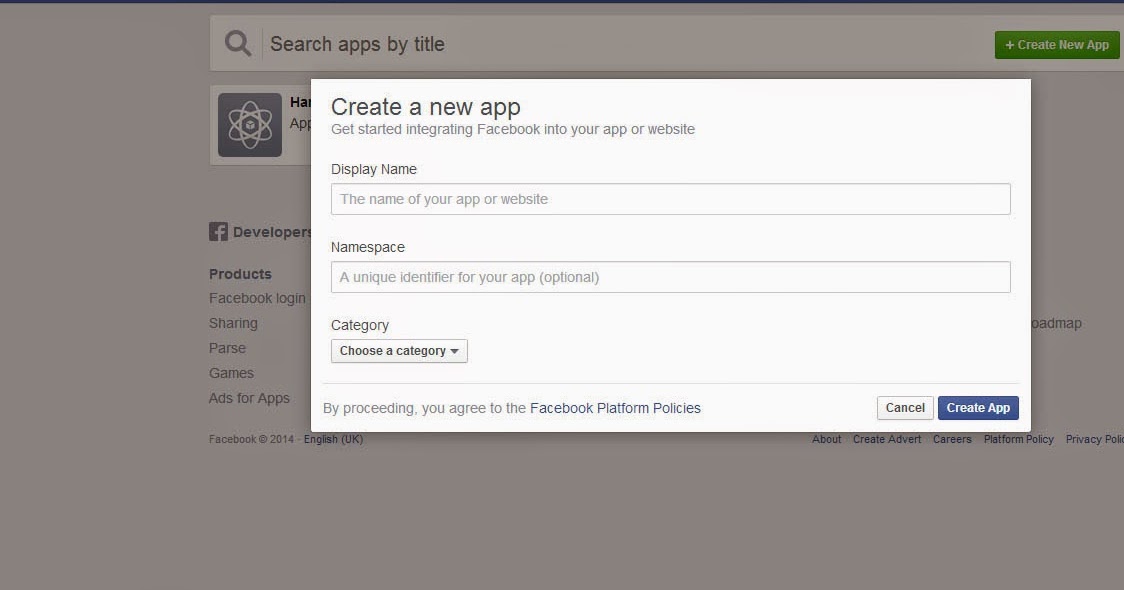Click the Facebook © 2014 footer text

click(251, 439)
